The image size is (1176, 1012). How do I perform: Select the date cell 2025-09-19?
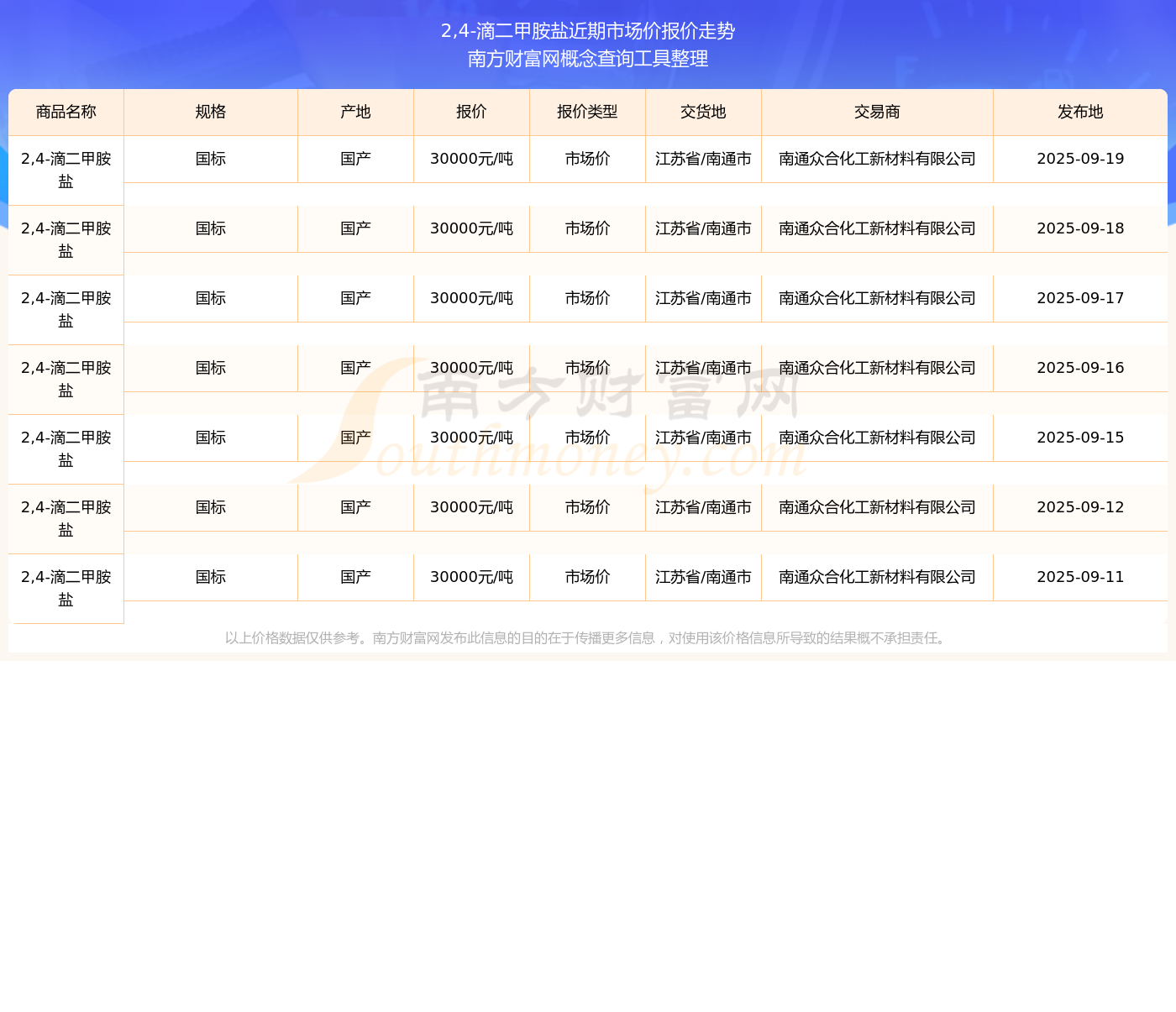point(1080,159)
